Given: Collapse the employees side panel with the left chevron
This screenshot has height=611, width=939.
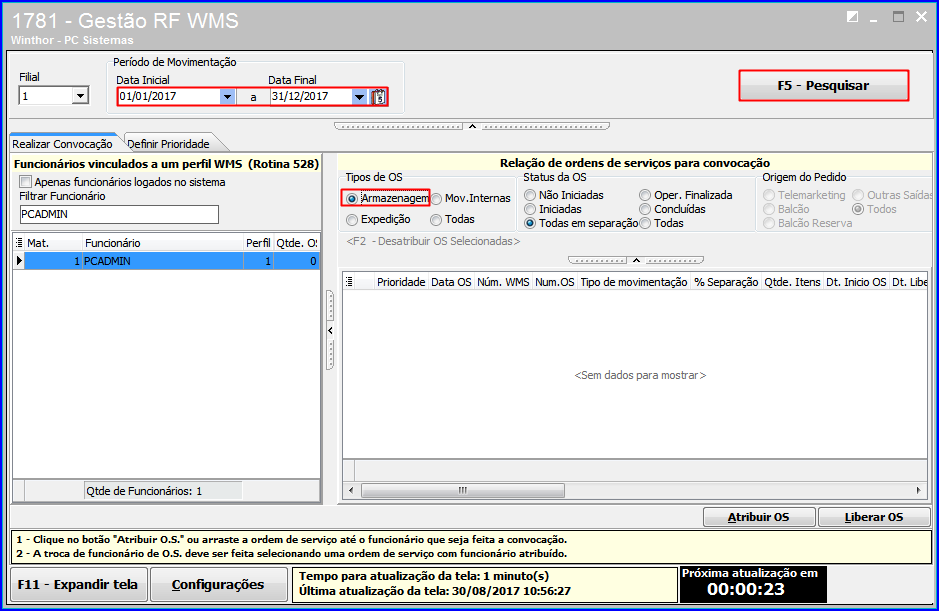Looking at the screenshot, I should pyautogui.click(x=330, y=331).
